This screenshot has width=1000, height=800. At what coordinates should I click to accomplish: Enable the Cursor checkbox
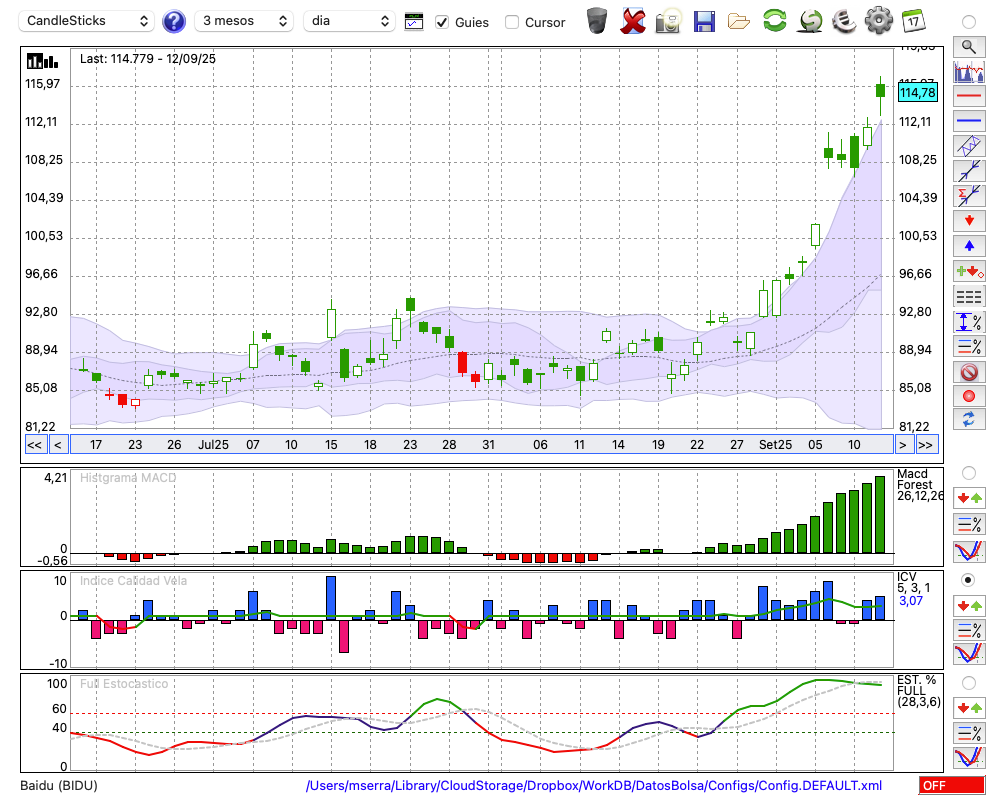point(511,22)
